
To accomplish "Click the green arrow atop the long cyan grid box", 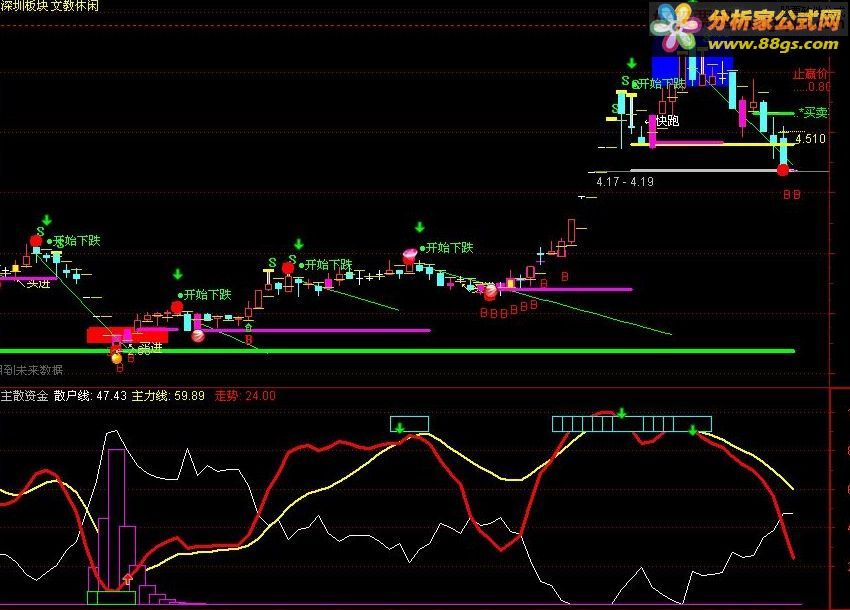I will 622,413.
